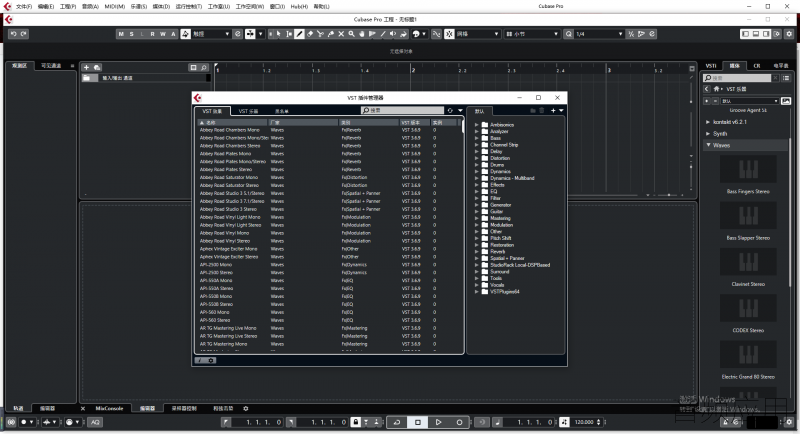Screen dimensions: 800x434
Task: Click the back arrow in media rack
Action: coord(707,89)
